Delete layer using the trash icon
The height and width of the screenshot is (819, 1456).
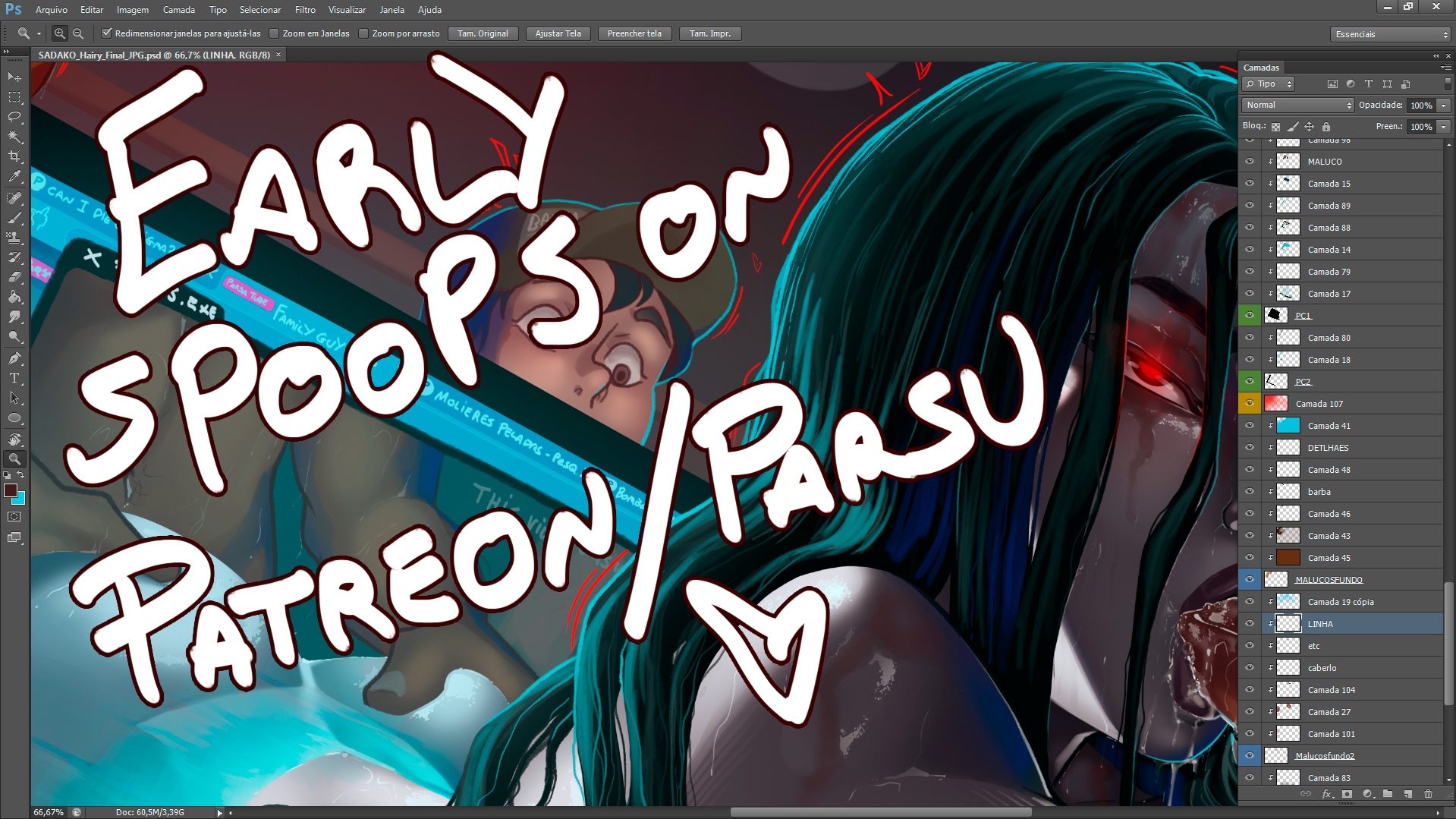click(x=1428, y=794)
